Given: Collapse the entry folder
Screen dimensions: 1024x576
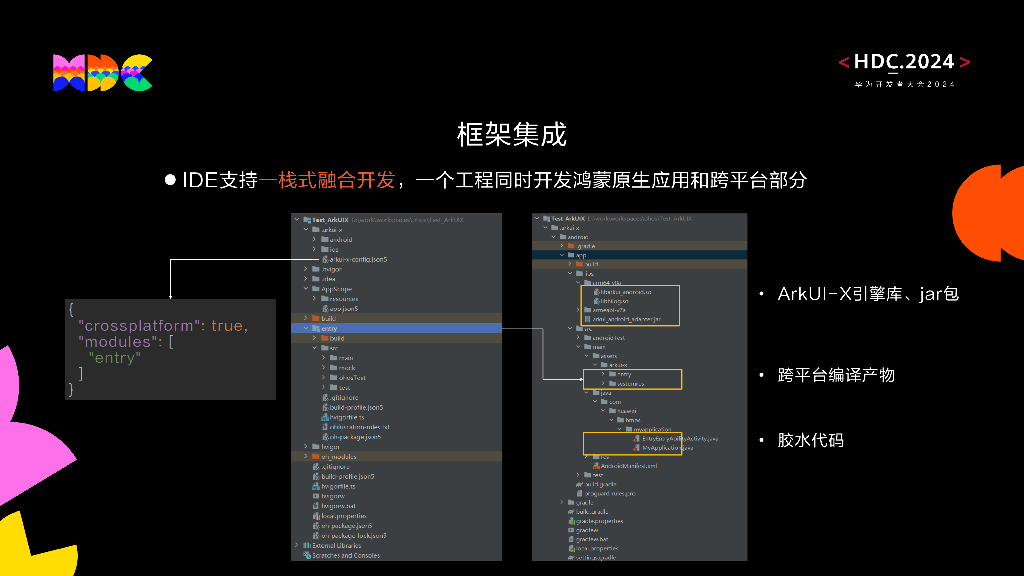Looking at the screenshot, I should 305,328.
